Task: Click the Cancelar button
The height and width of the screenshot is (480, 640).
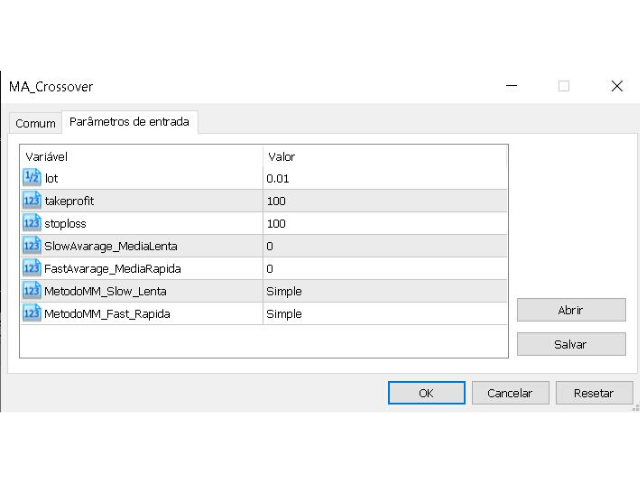Action: pos(510,393)
